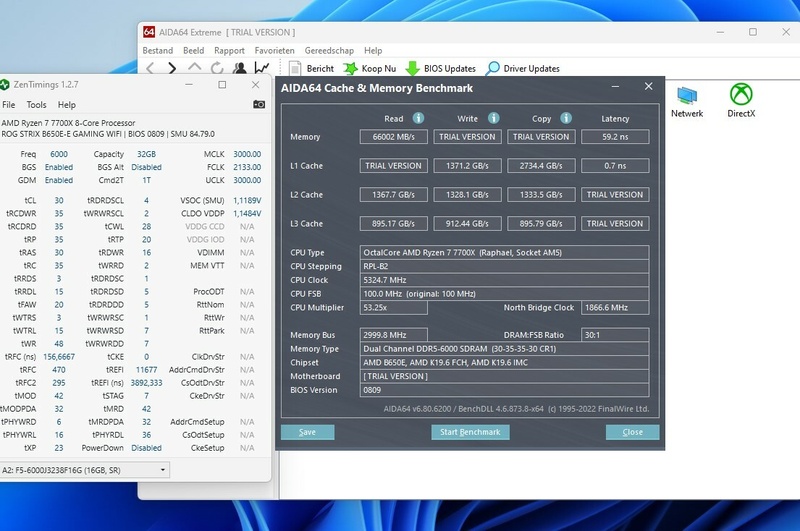Click the AIDA64 back navigation arrow
Screen dimensions: 800x531
150,68
